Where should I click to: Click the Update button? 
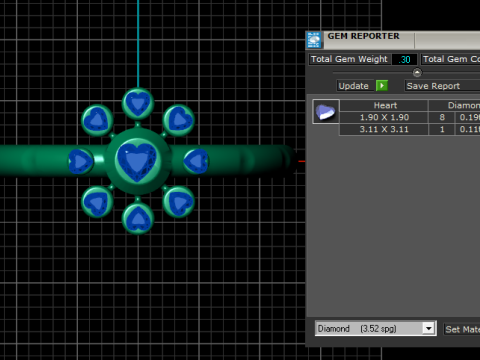point(354,86)
